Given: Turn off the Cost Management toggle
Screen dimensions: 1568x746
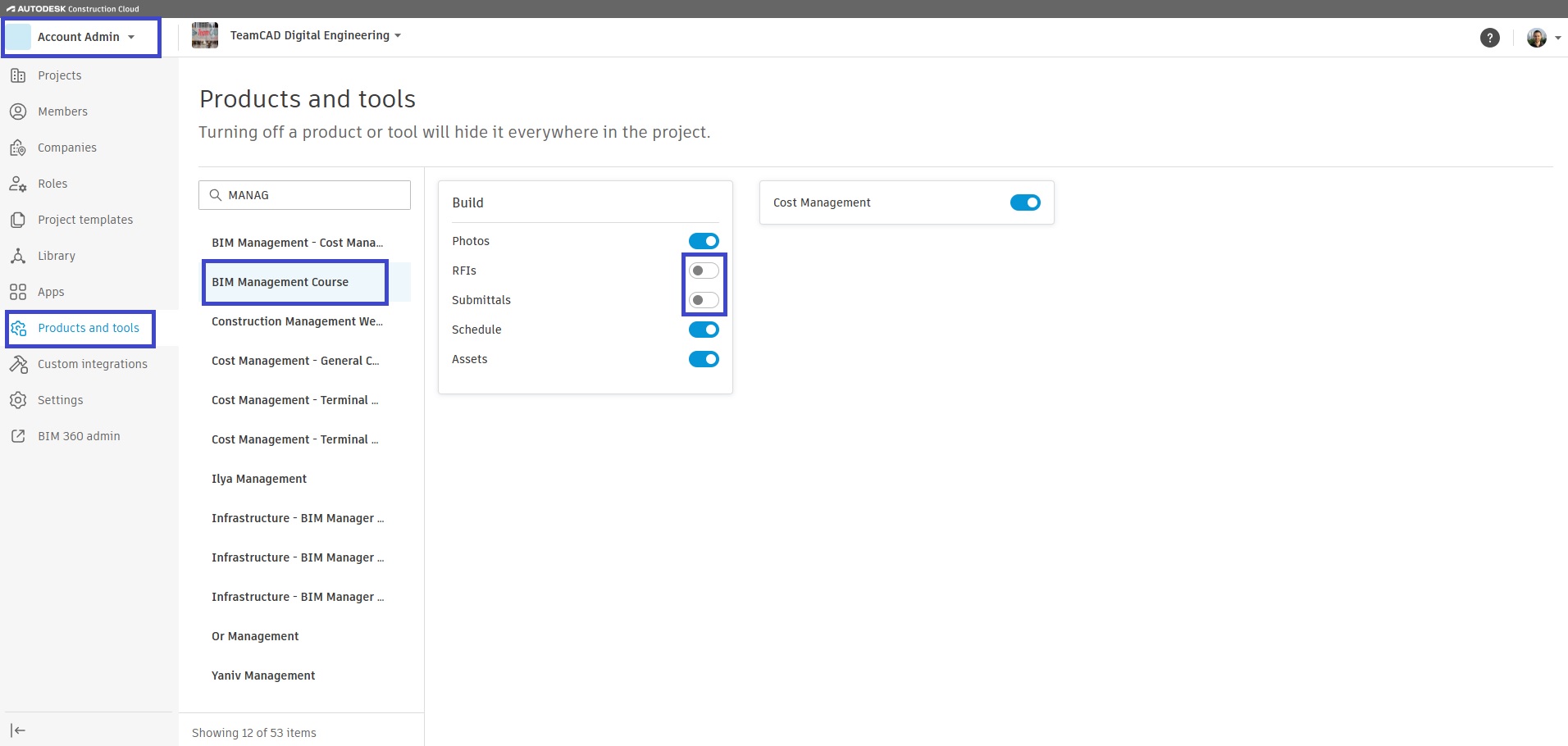Looking at the screenshot, I should [x=1025, y=202].
